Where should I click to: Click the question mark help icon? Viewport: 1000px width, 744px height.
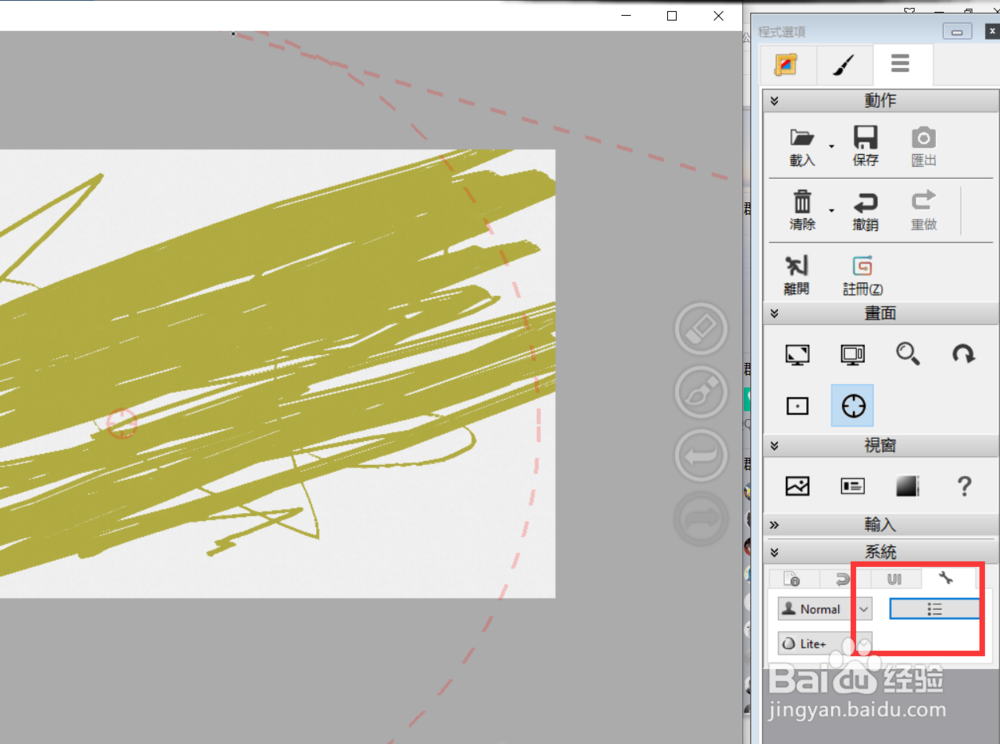pyautogui.click(x=964, y=486)
